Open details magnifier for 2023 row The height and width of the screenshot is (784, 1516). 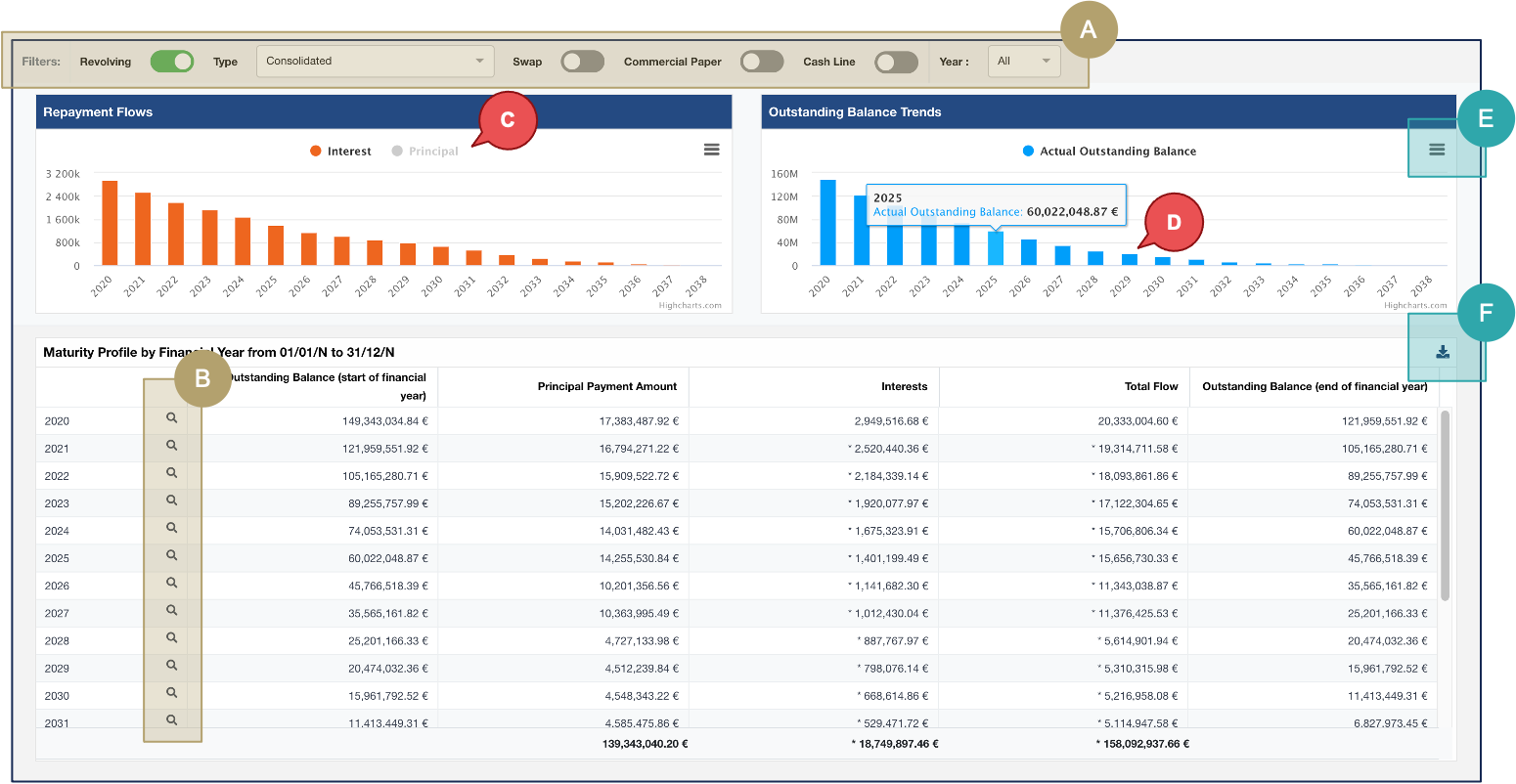(x=171, y=501)
